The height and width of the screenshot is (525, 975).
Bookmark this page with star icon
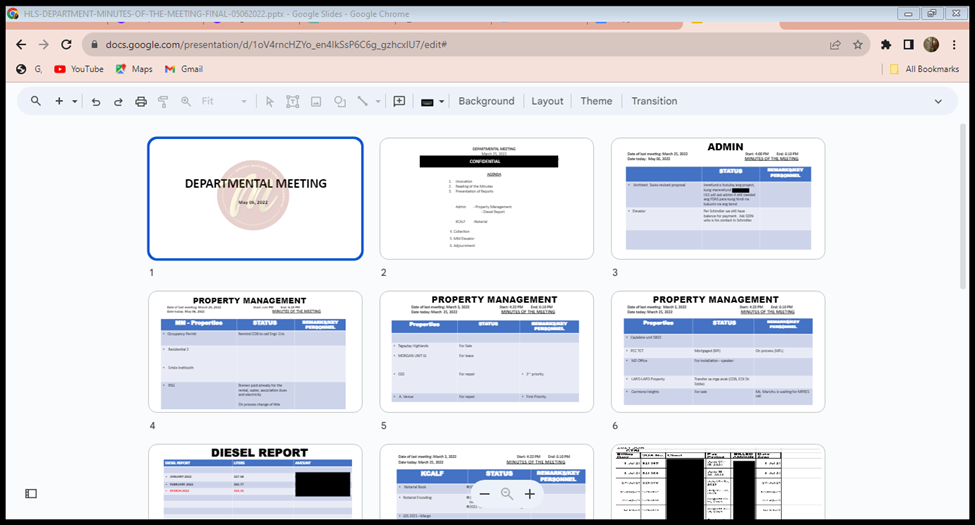tap(857, 45)
